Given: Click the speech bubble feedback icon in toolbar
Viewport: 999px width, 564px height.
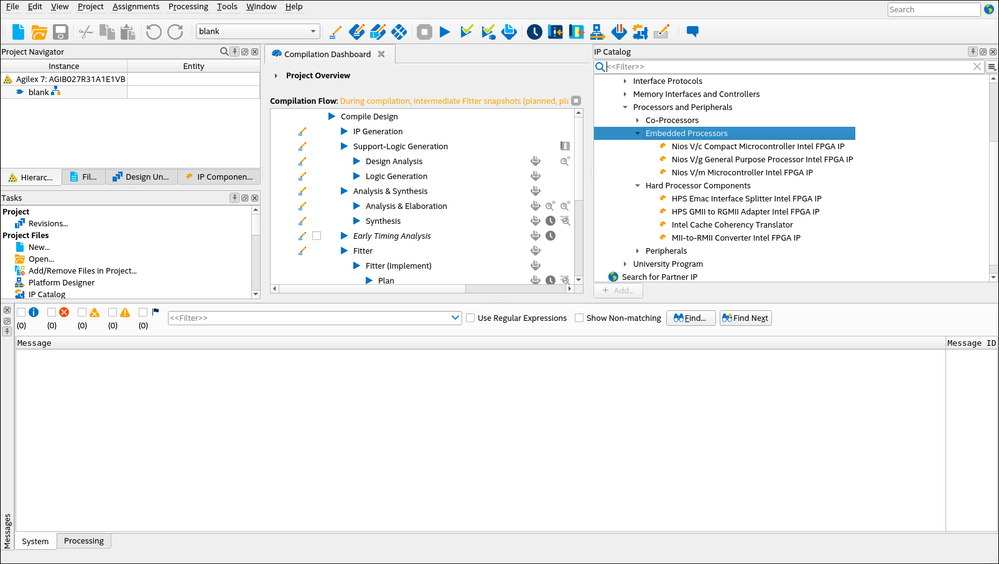Looking at the screenshot, I should point(692,32).
